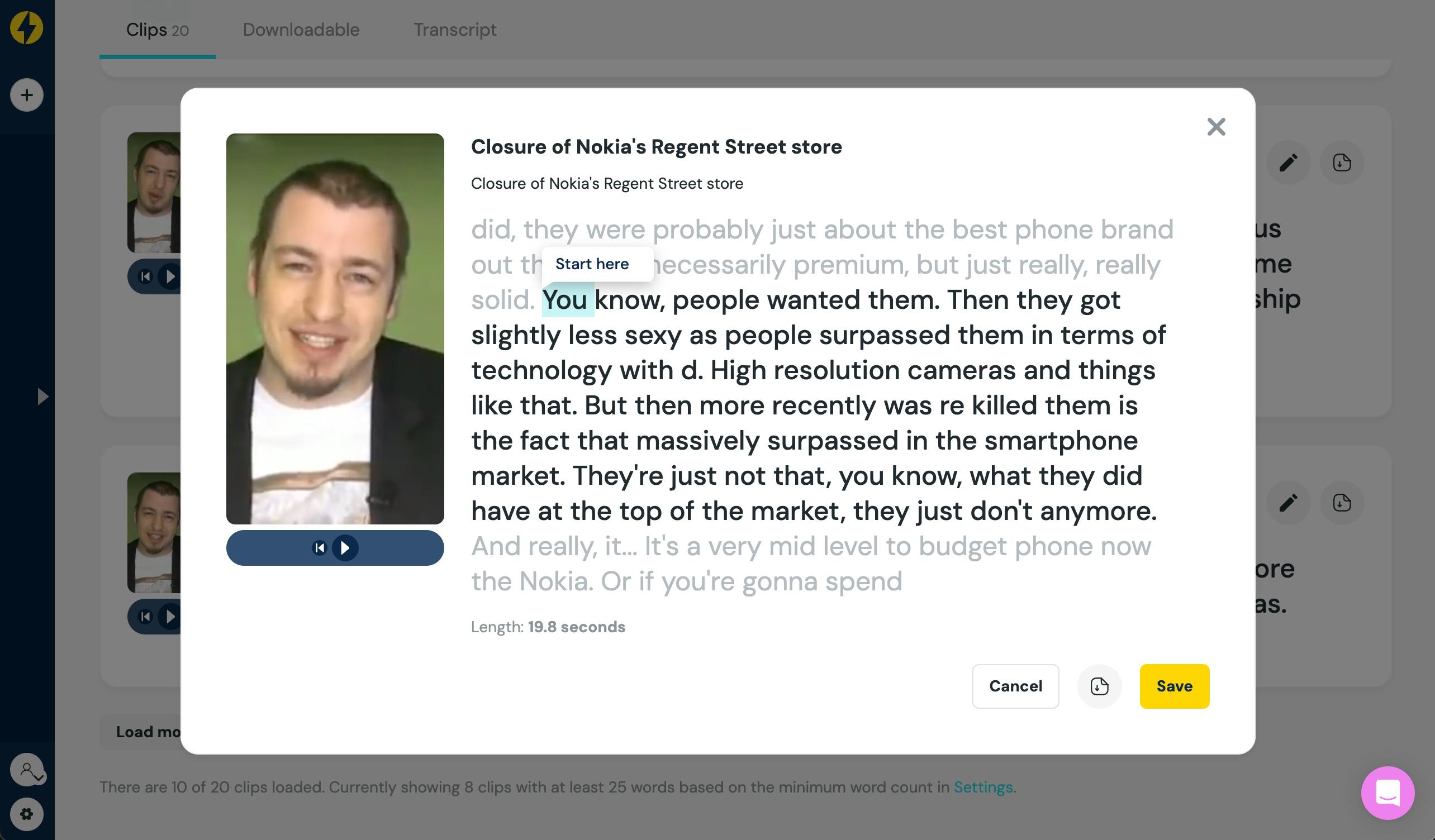Click the modal video preview

(x=335, y=328)
